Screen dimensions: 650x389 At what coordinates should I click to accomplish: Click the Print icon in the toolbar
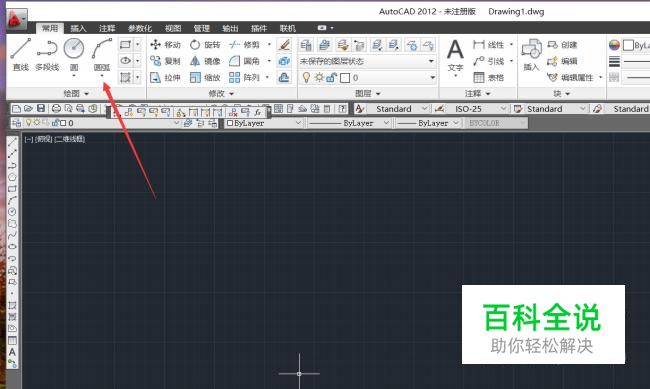[x=56, y=109]
